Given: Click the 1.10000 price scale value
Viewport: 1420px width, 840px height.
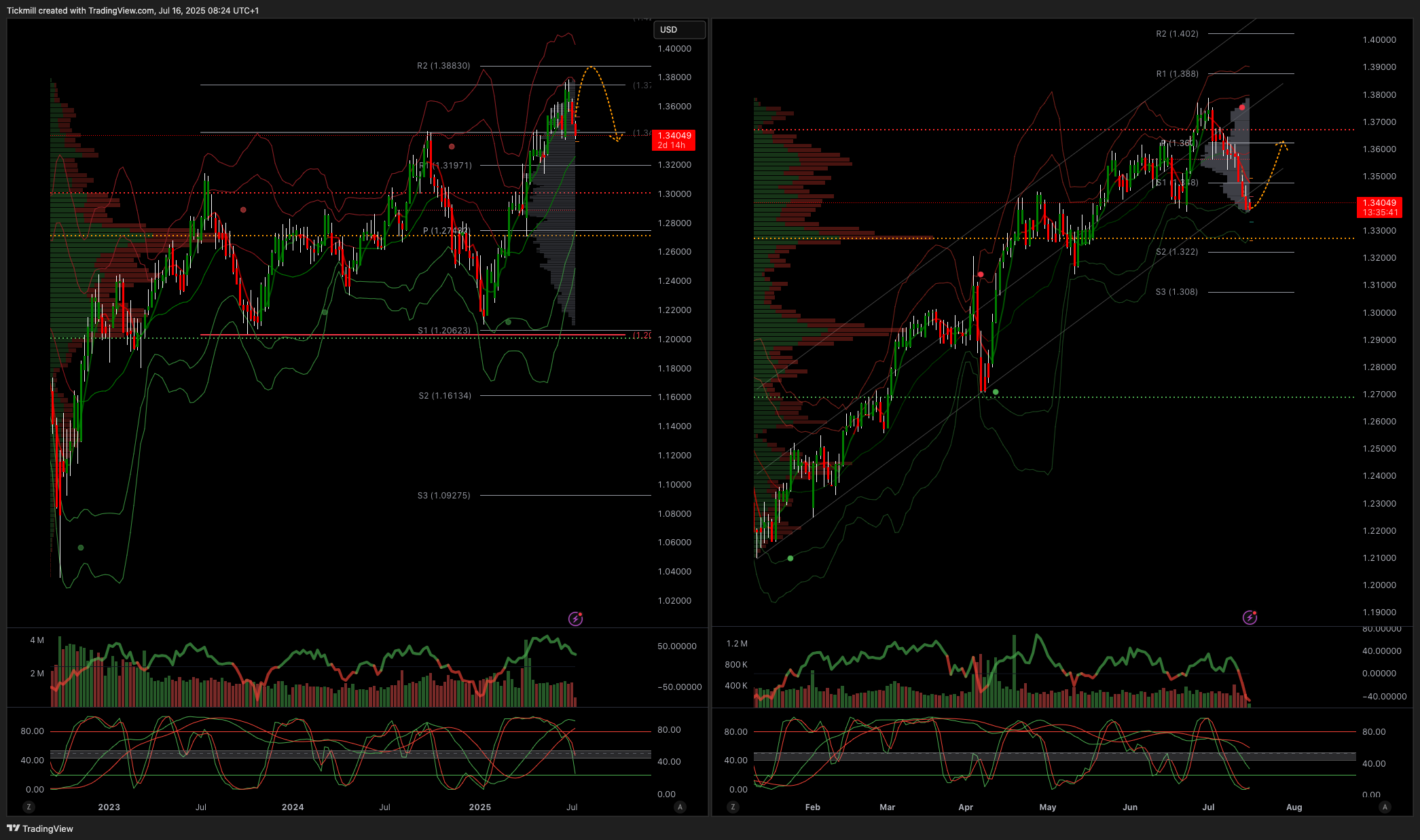Looking at the screenshot, I should pos(674,485).
